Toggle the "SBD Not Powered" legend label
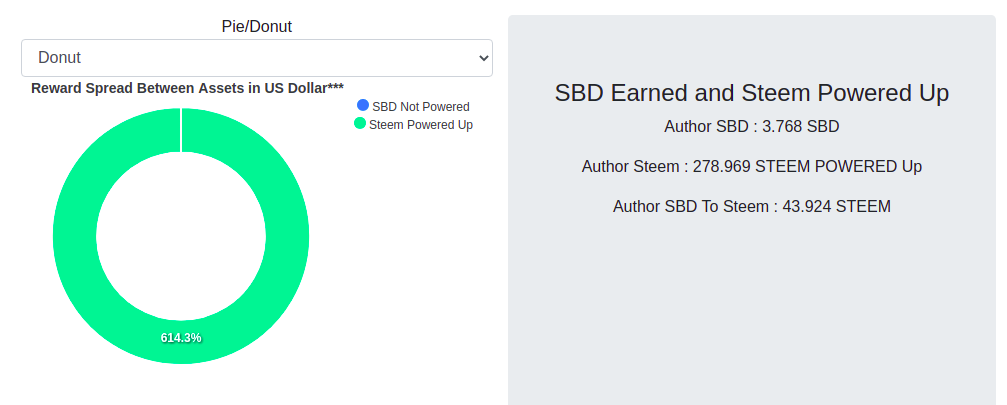Viewport: 1007px width, 405px height. 420,107
